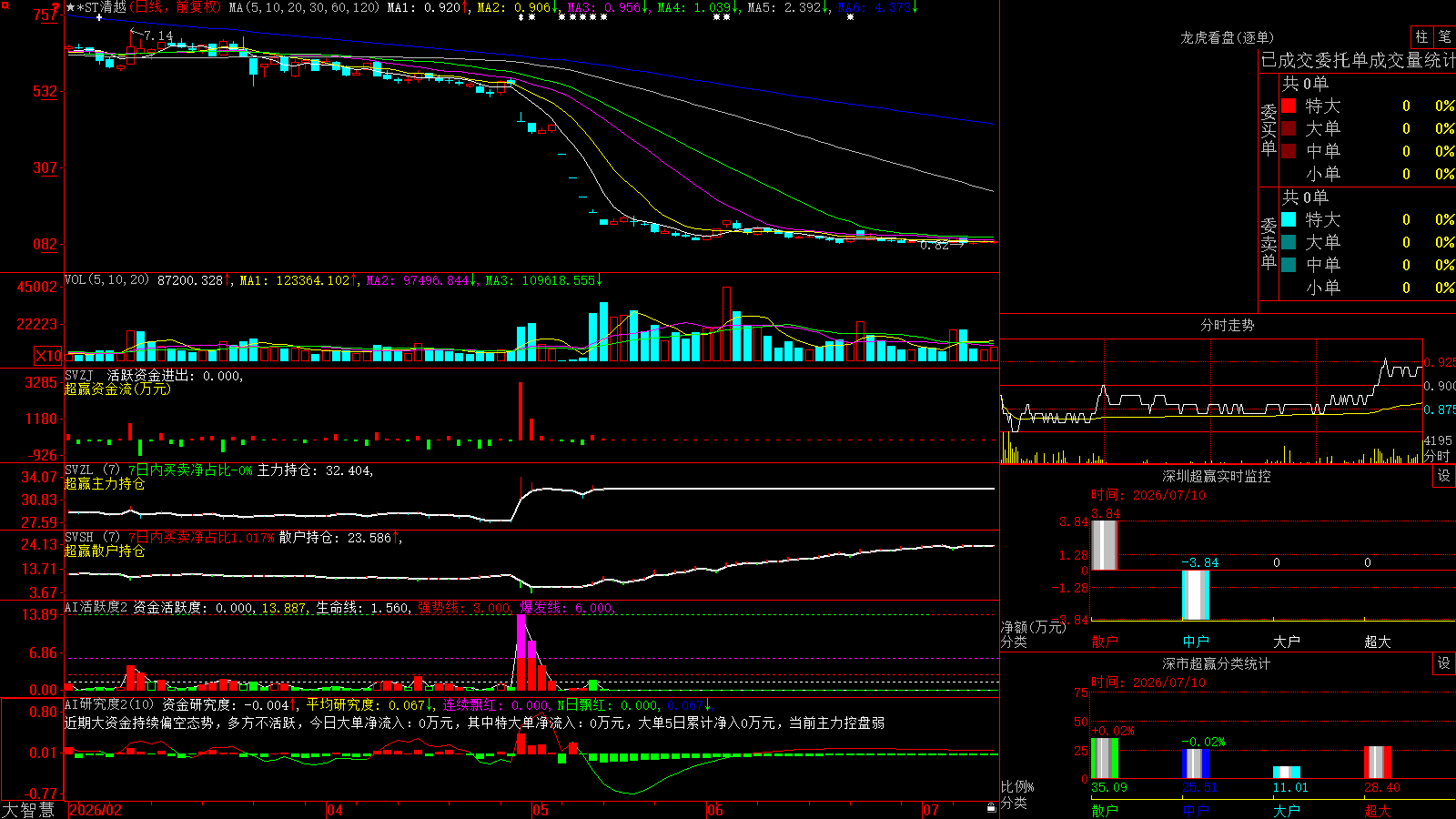Click the 龙虎看盘(逐单) panel title
This screenshot has height=819, width=1456.
coord(1227,37)
